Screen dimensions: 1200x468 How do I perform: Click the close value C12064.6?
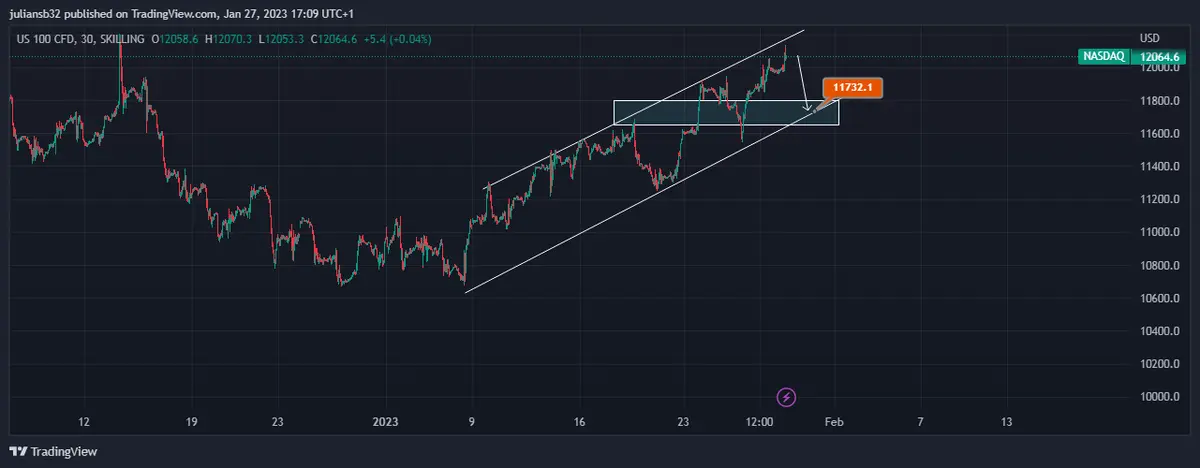pyautogui.click(x=340, y=38)
